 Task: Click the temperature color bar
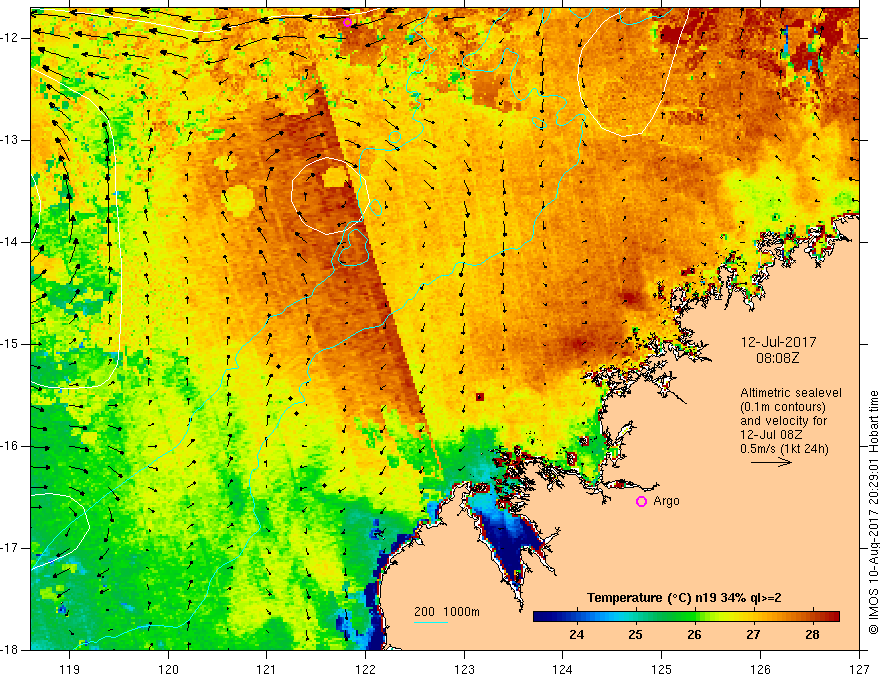[x=686, y=617]
